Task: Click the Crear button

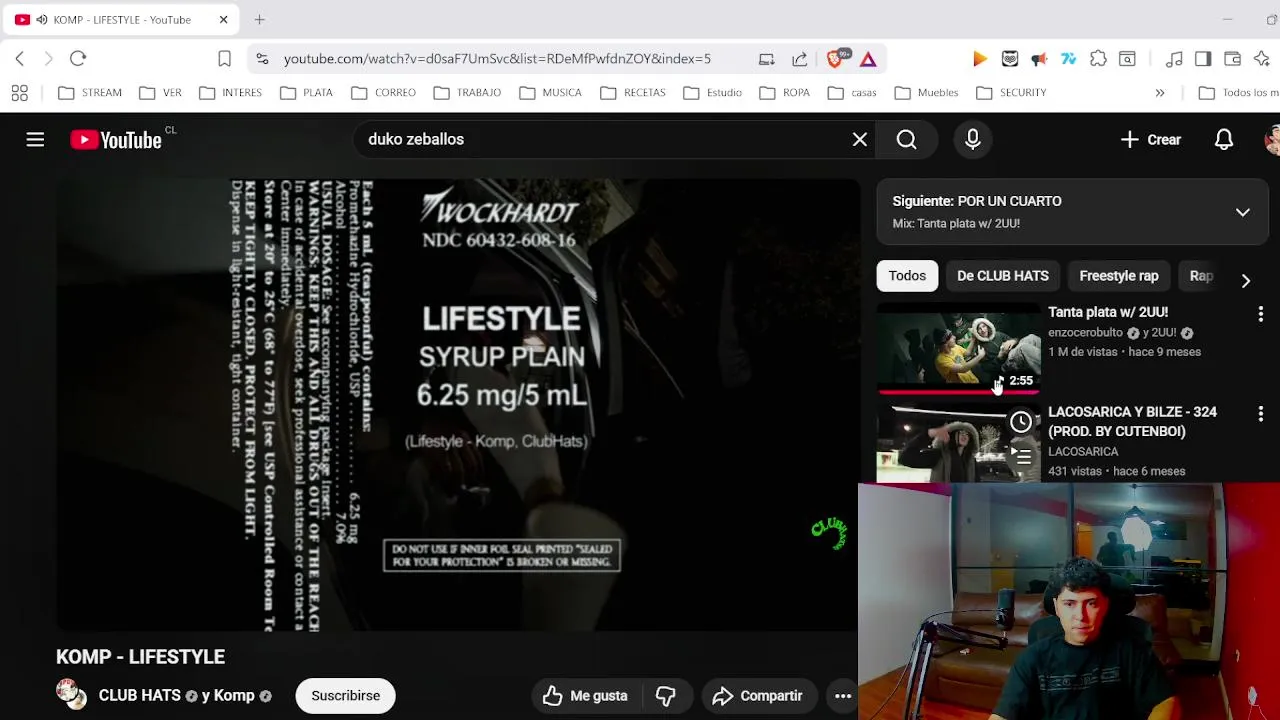Action: [x=1151, y=140]
